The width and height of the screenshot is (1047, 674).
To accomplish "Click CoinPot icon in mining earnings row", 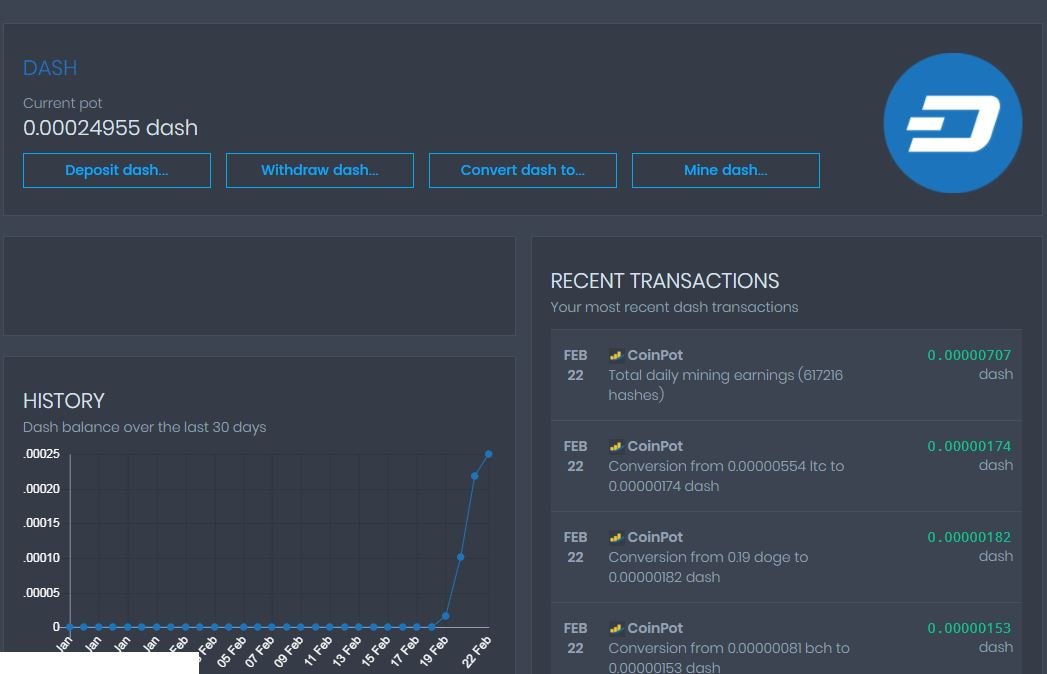I will coord(616,355).
